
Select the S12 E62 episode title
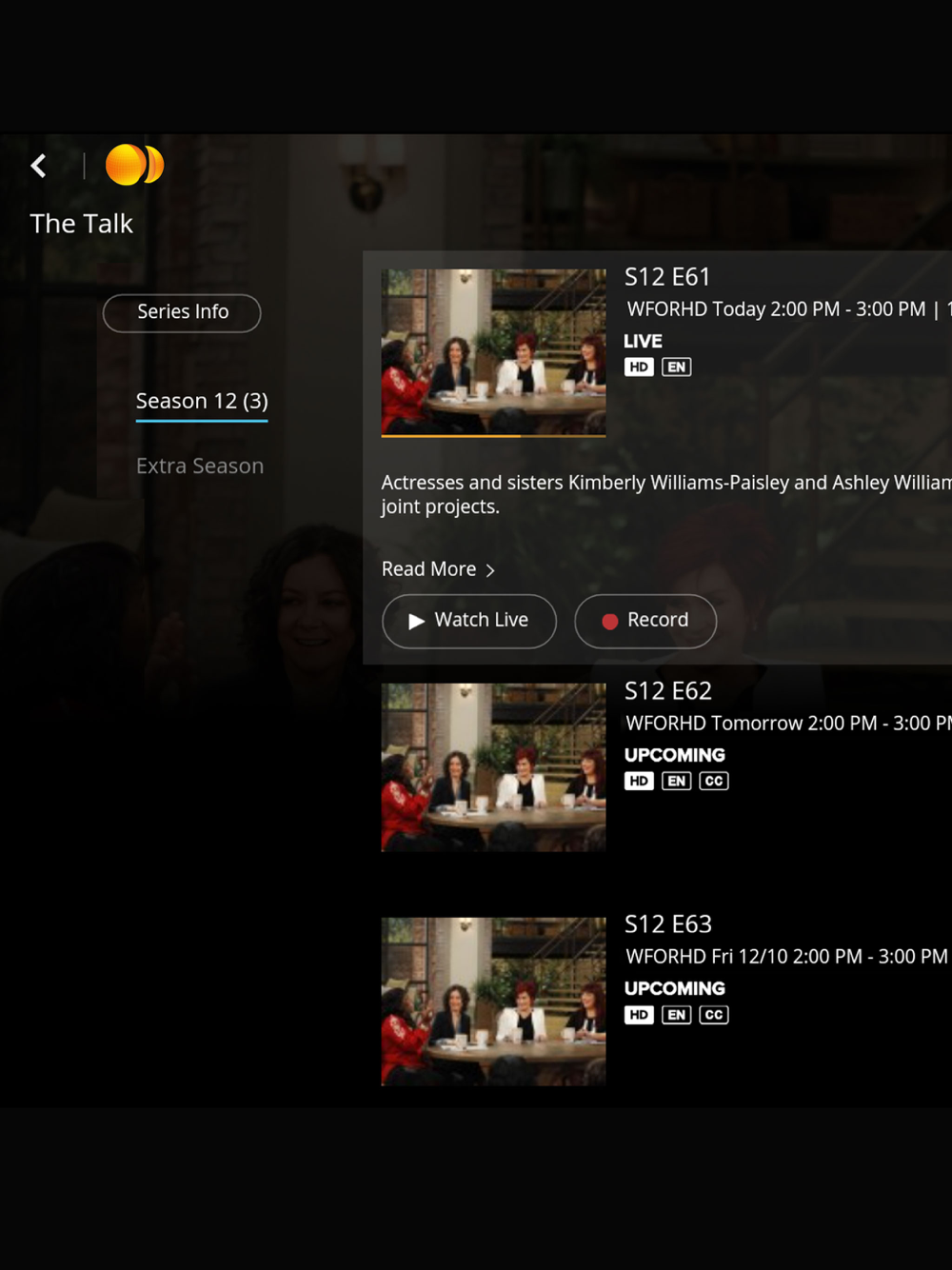pos(668,691)
